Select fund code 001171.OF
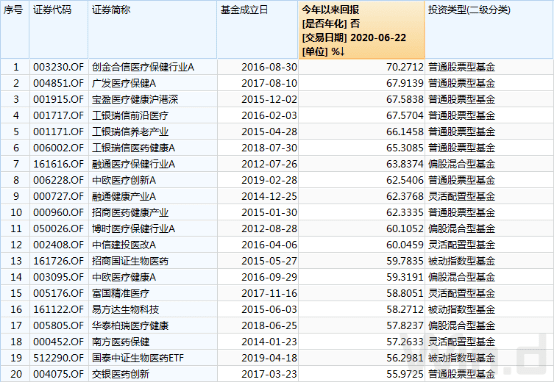This screenshot has height=383, width=554. coord(59,132)
